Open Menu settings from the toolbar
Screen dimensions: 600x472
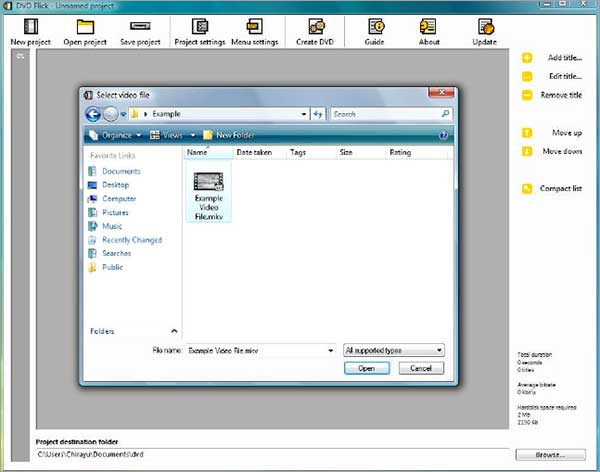(x=254, y=27)
